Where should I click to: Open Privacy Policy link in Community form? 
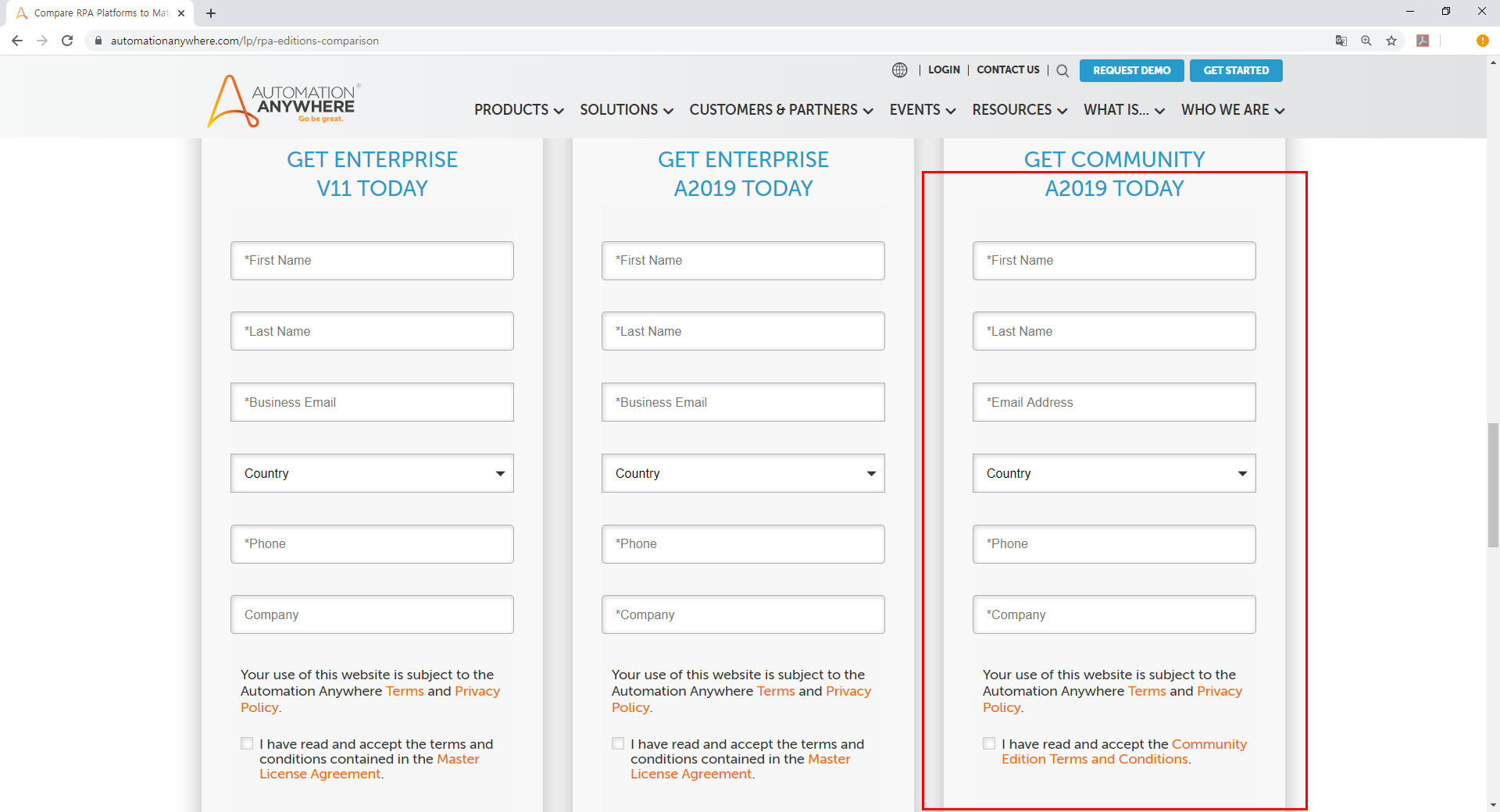pos(1112,700)
